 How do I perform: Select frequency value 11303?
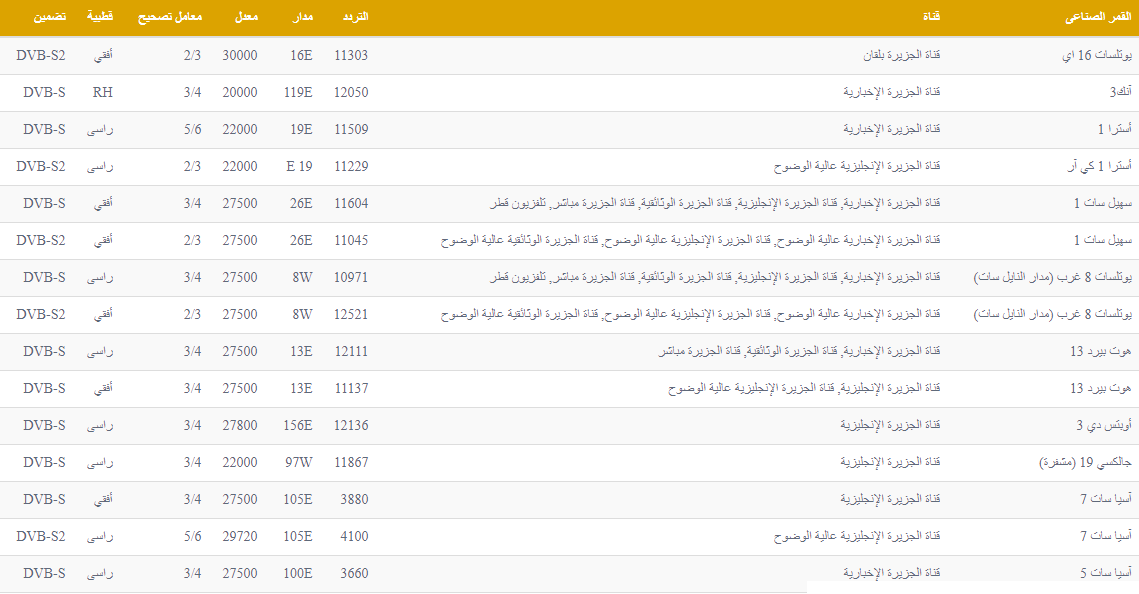point(351,55)
